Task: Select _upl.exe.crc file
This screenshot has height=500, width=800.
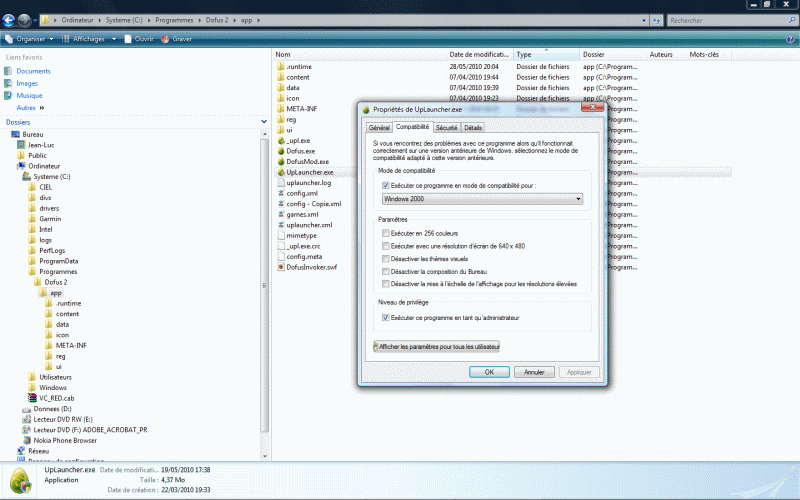Action: click(x=303, y=246)
